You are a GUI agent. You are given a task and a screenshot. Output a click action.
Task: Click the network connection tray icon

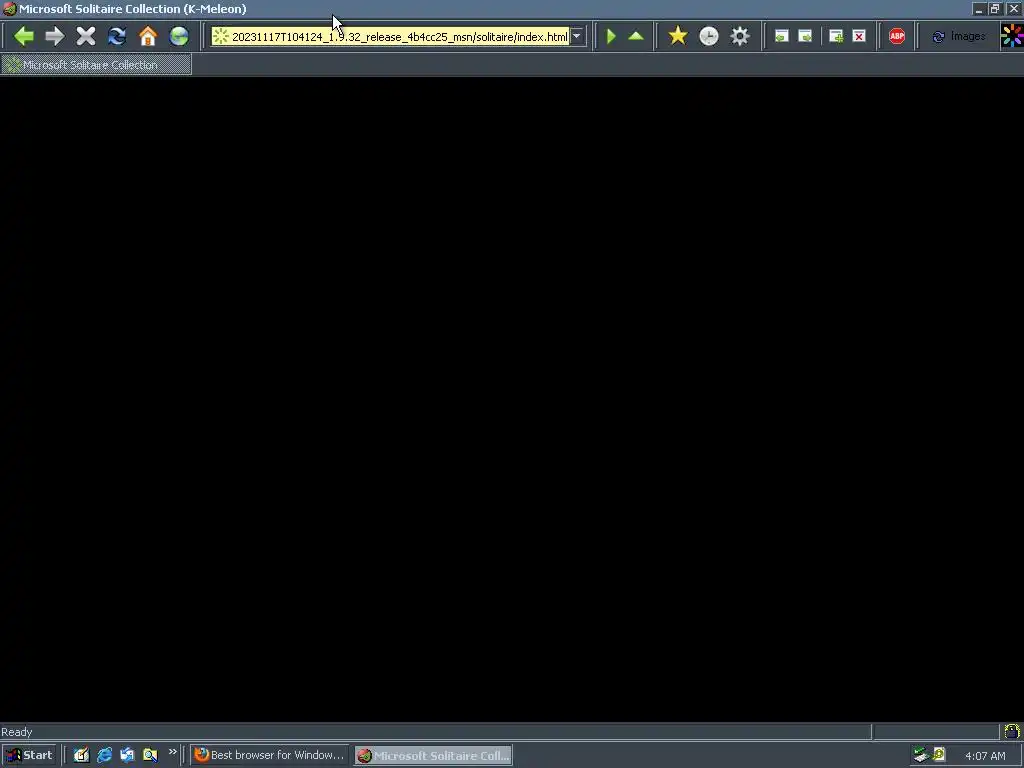921,755
